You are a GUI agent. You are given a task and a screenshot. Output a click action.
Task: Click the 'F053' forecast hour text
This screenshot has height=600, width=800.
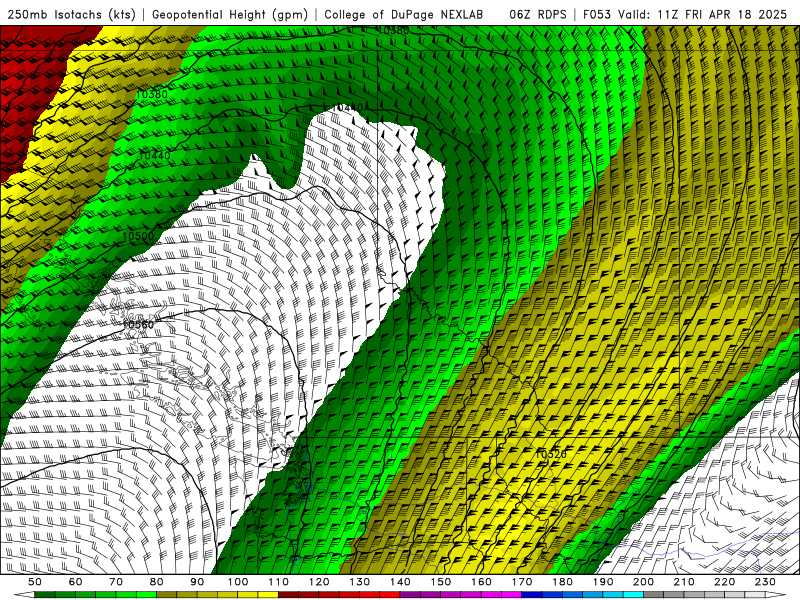click(597, 15)
